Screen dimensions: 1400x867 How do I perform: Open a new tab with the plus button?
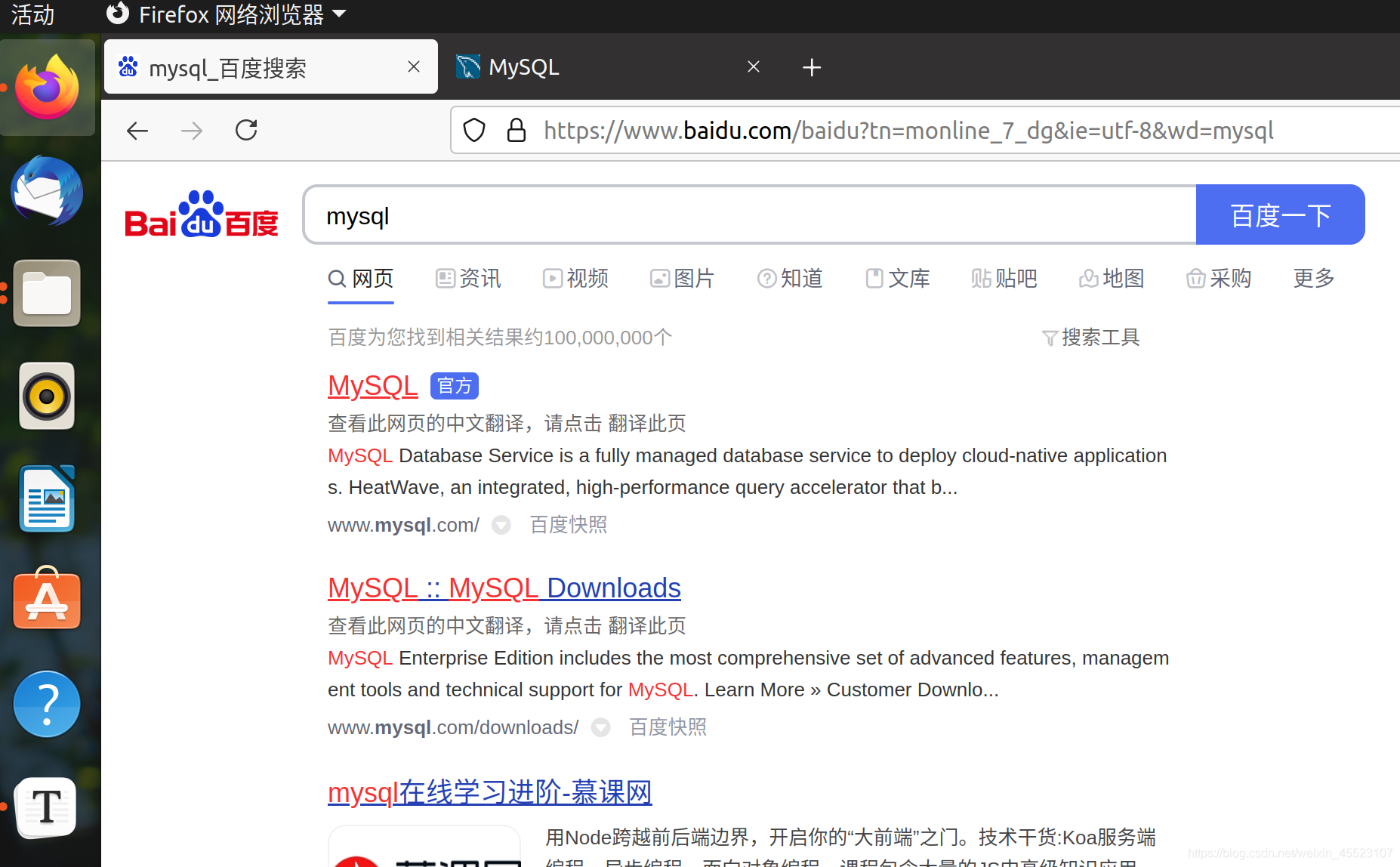pos(812,67)
